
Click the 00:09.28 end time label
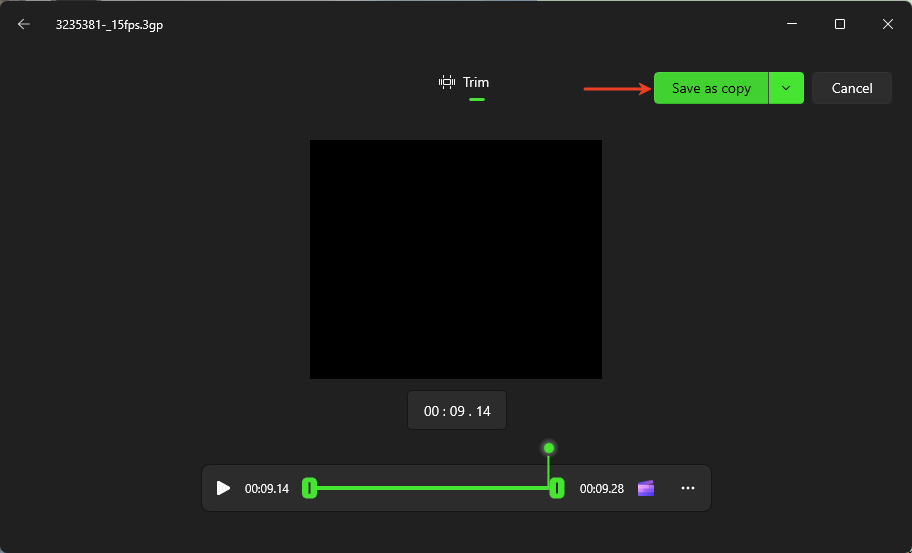click(602, 489)
